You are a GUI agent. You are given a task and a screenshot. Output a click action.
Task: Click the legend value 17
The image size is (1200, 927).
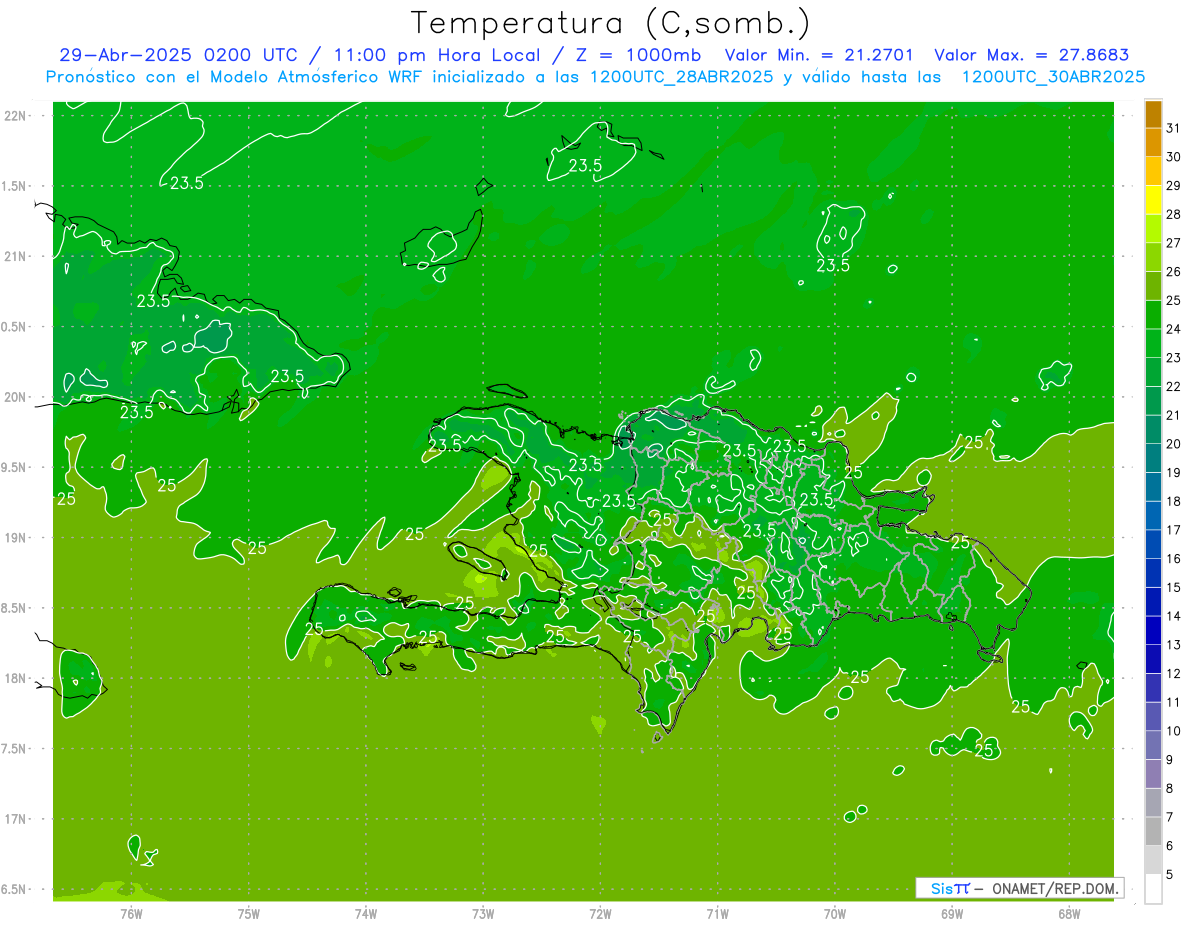tap(1173, 530)
